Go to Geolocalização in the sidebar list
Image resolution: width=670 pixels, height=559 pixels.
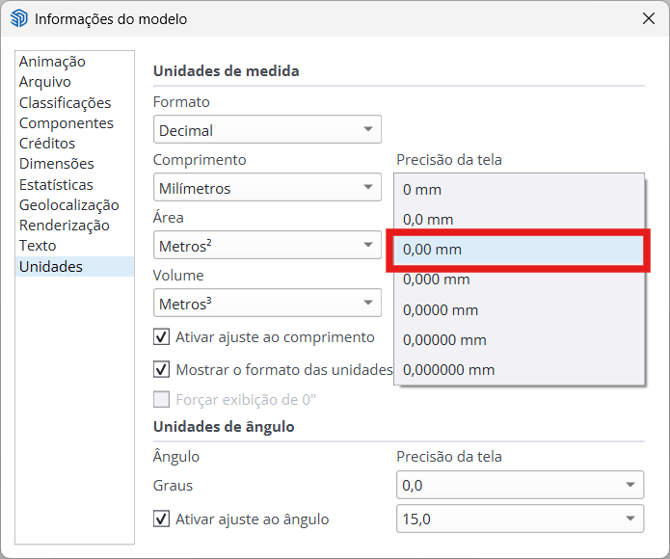[x=69, y=205]
